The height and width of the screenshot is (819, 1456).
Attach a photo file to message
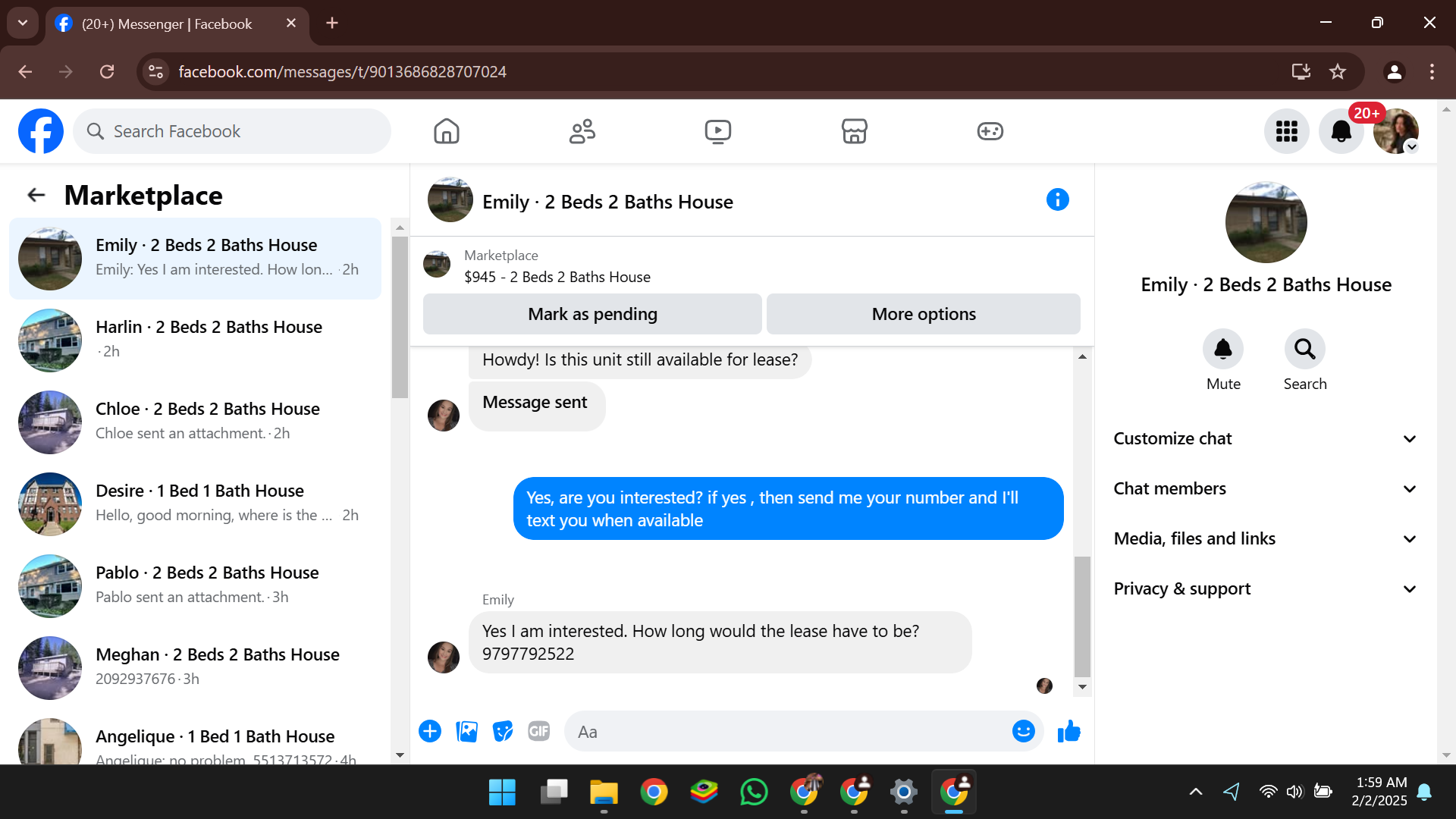pyautogui.click(x=466, y=732)
